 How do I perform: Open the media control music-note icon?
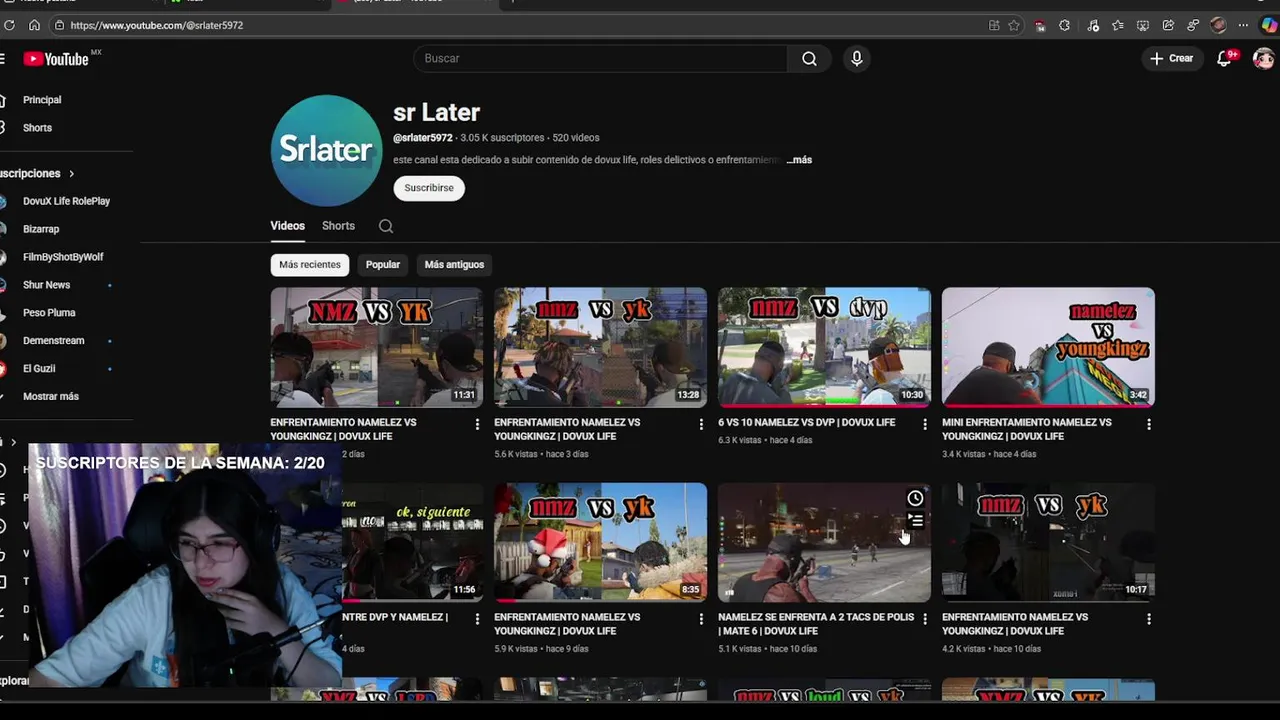click(1092, 25)
